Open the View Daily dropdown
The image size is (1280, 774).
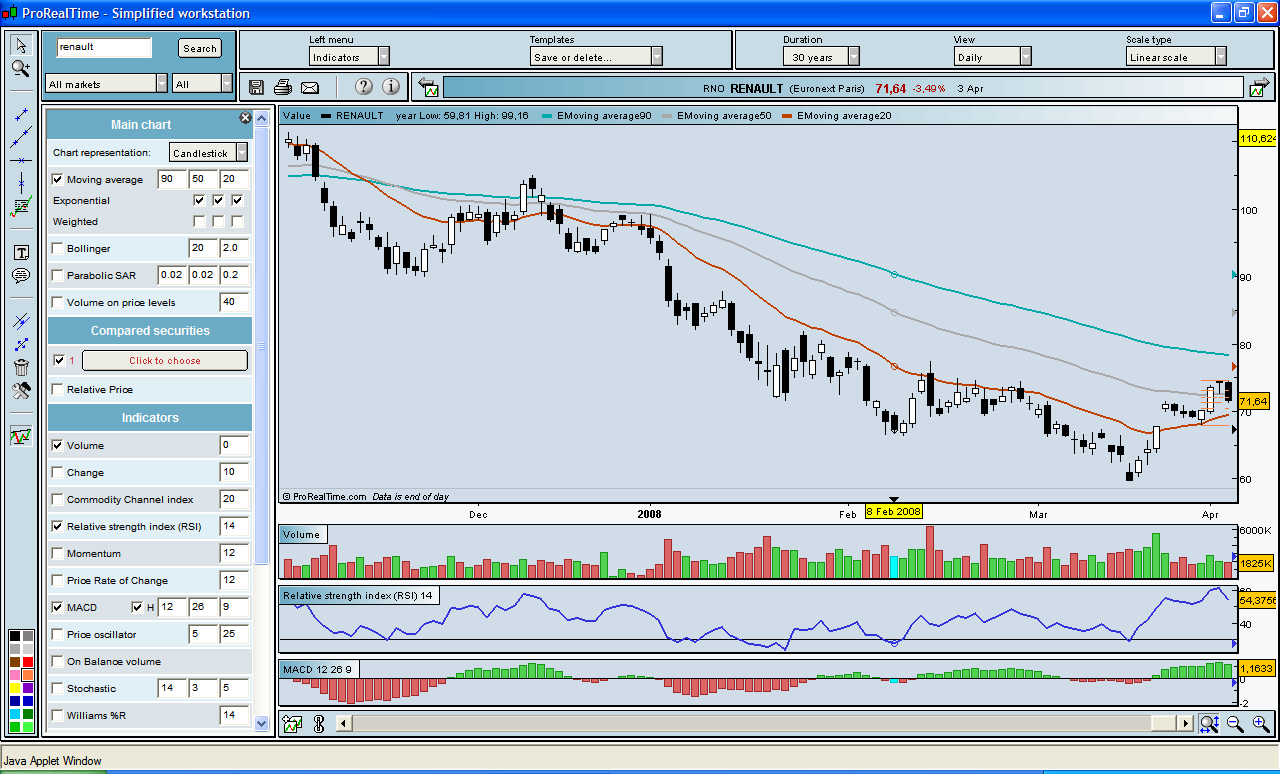coord(993,57)
